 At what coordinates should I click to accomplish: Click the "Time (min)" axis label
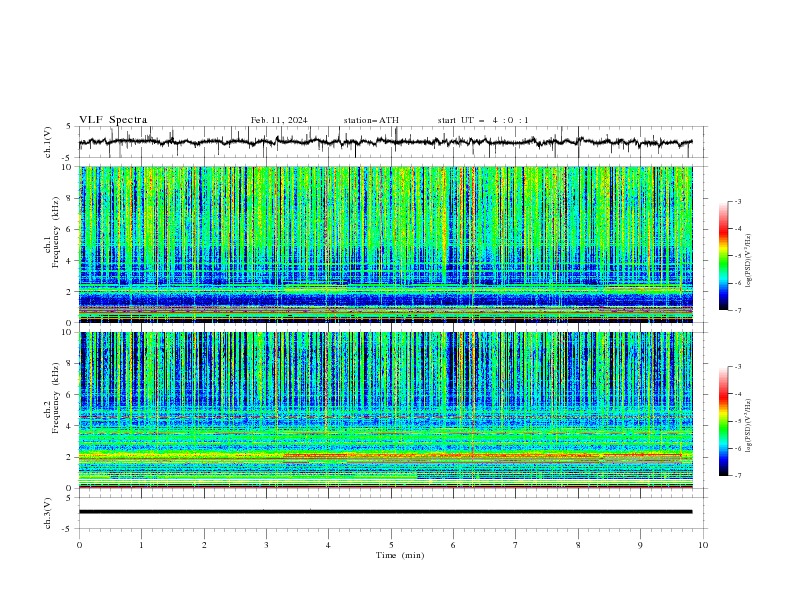pos(400,555)
